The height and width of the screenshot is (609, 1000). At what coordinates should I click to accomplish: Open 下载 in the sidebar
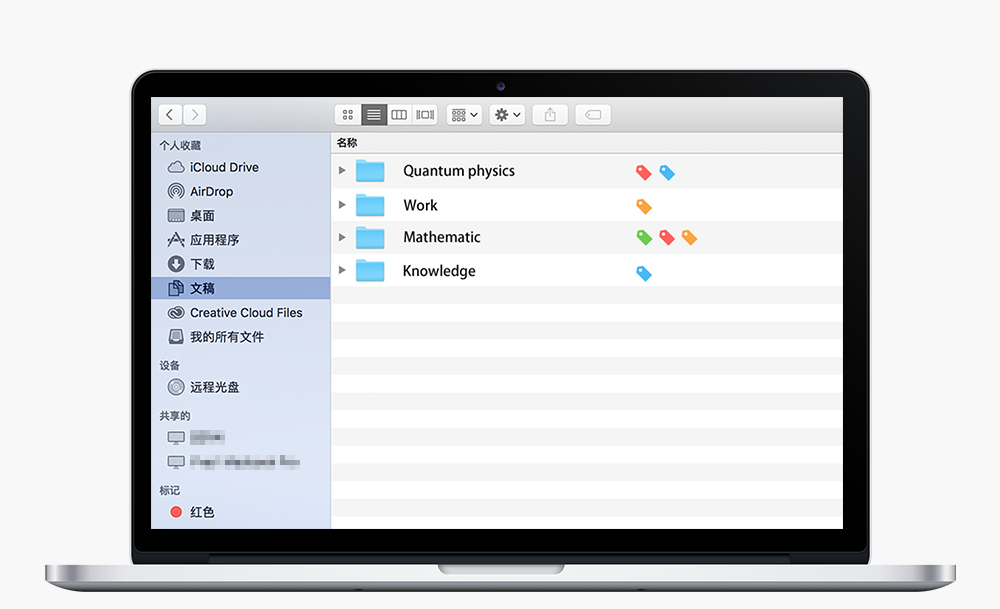coord(202,264)
